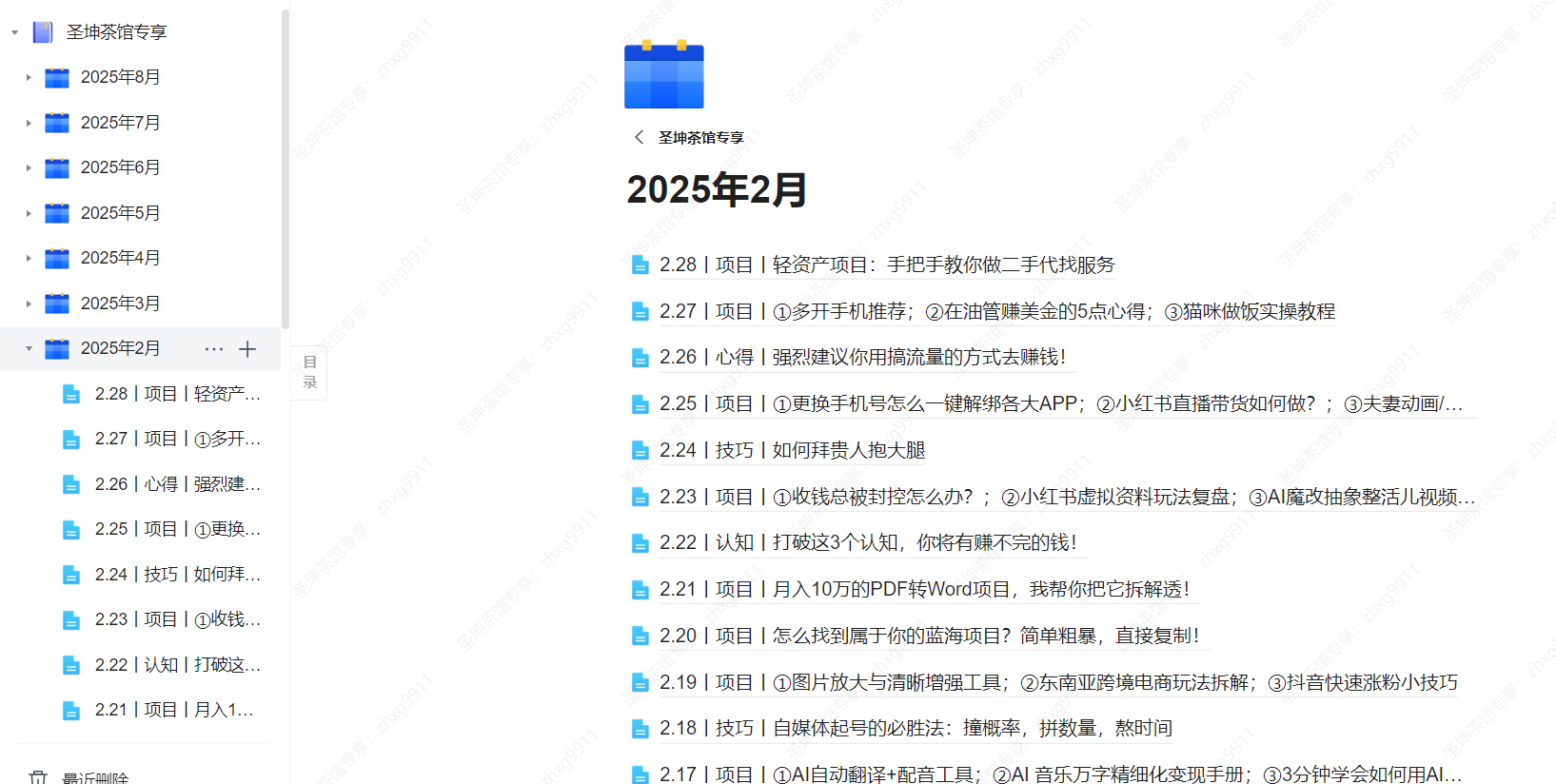This screenshot has height=784, width=1556.
Task: Click the sidebar vertical scrollbar
Action: [x=285, y=169]
